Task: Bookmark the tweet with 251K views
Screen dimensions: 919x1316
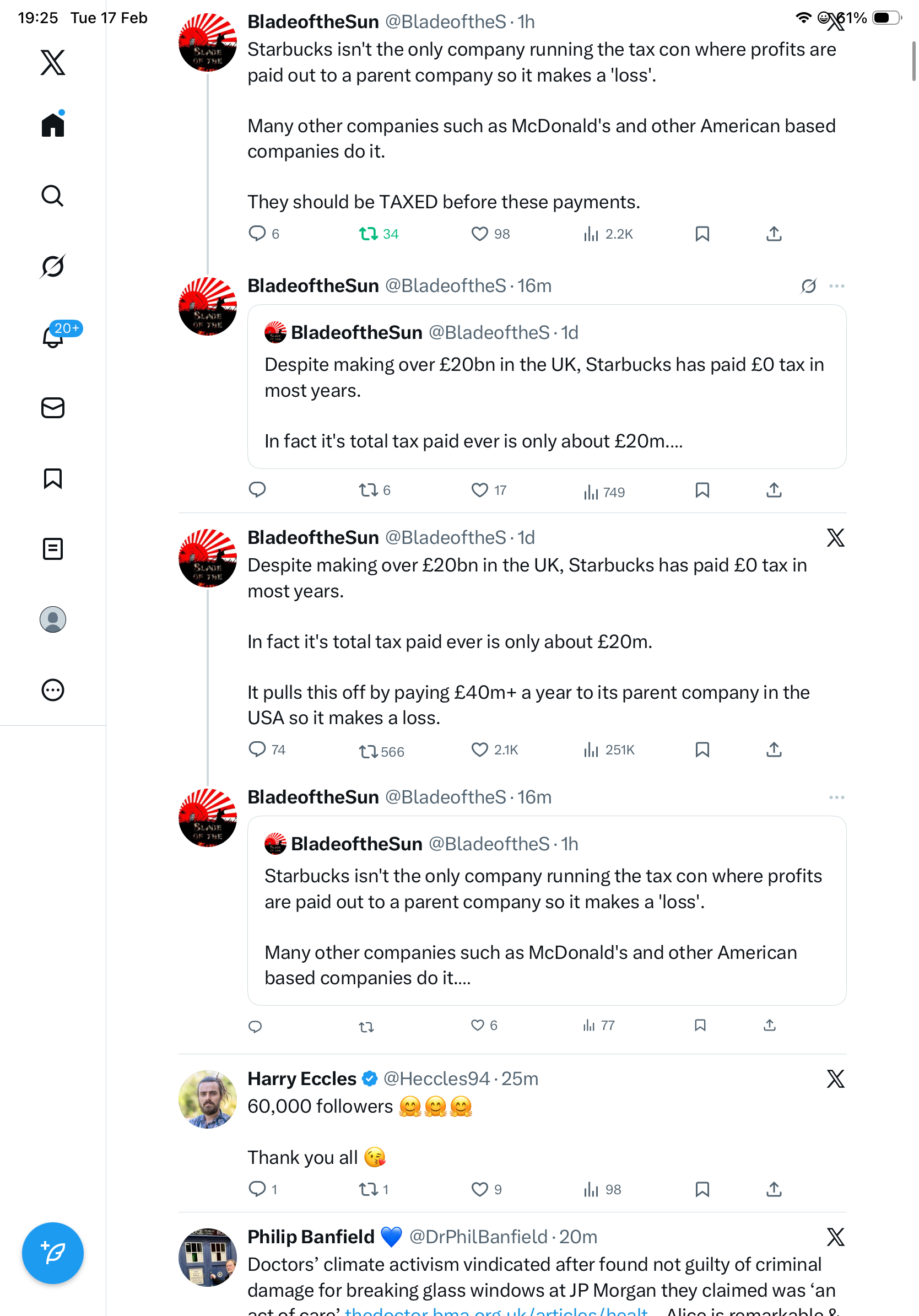Action: pos(702,749)
